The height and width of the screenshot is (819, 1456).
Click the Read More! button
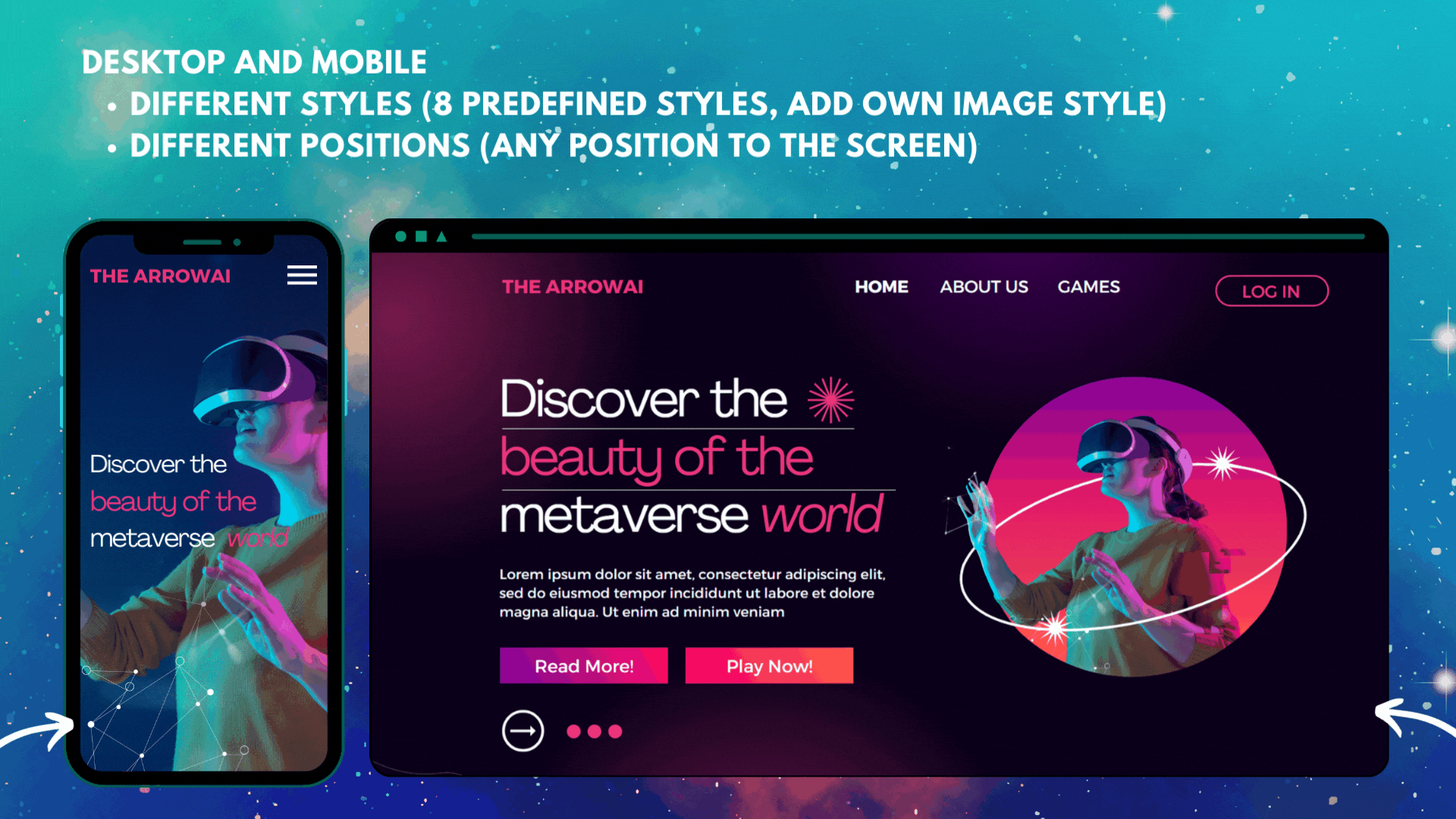coord(583,666)
